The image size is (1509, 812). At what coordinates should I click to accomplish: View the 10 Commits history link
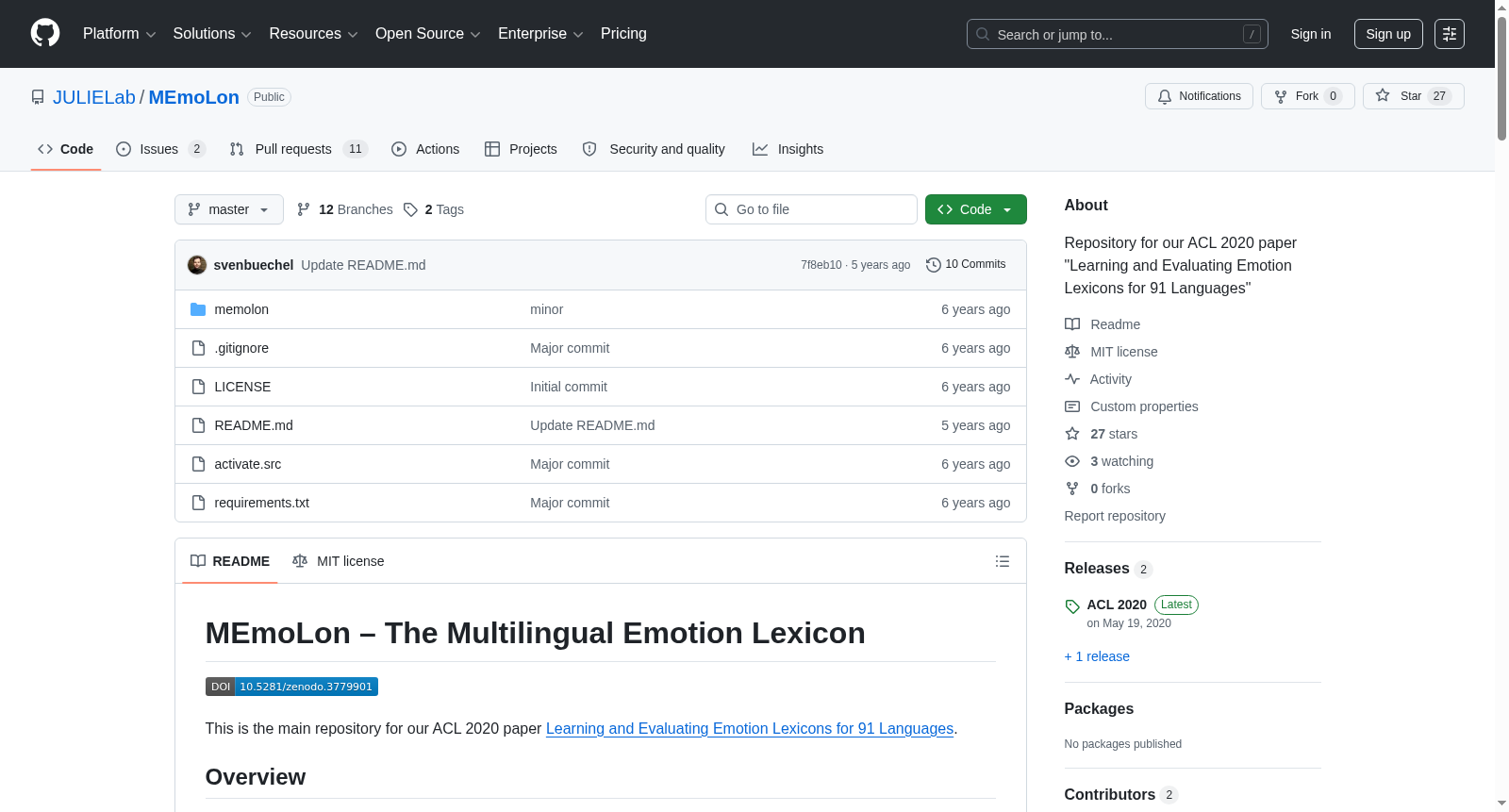[967, 265]
